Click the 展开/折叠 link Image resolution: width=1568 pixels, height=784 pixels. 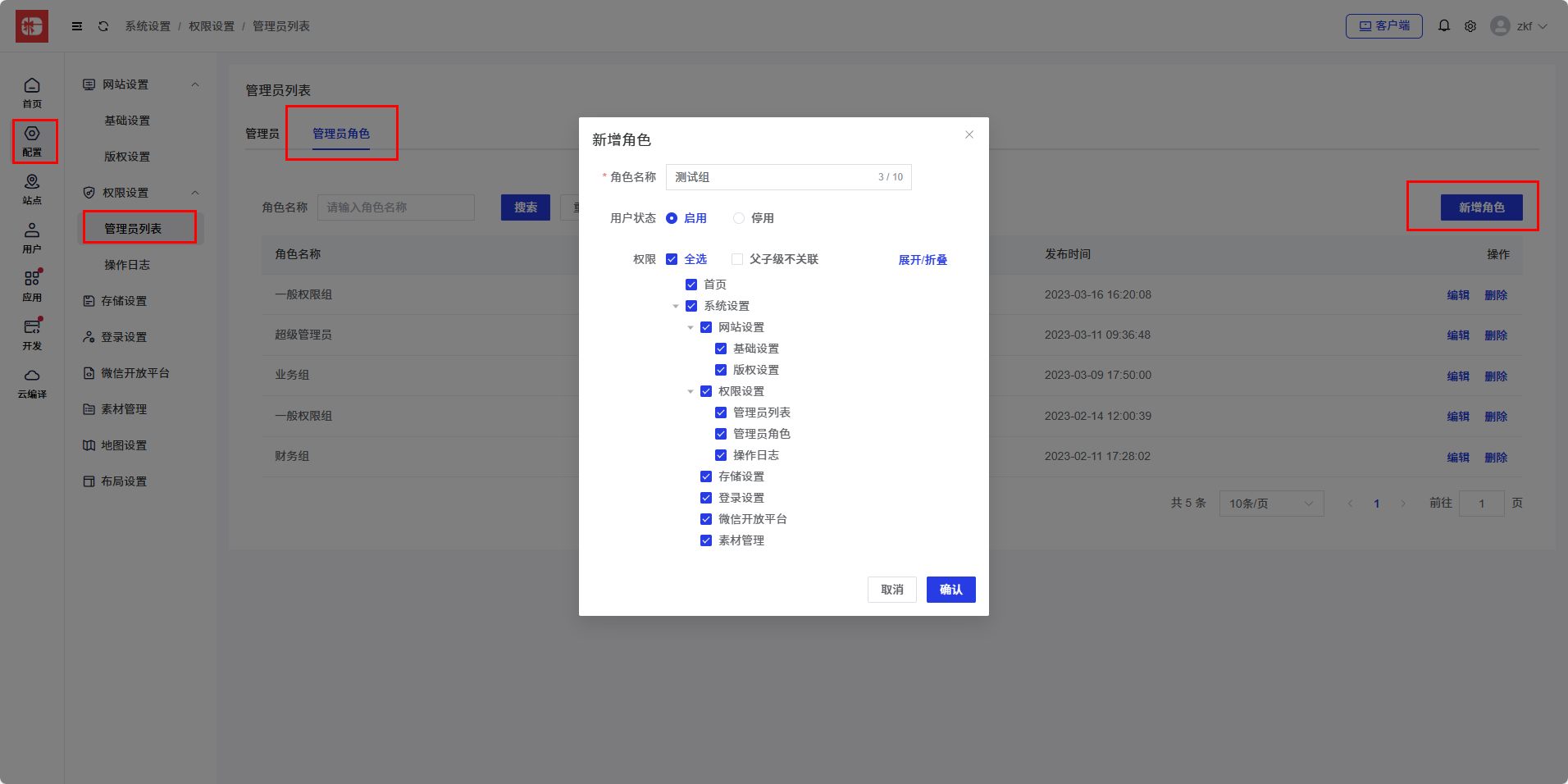coord(923,260)
